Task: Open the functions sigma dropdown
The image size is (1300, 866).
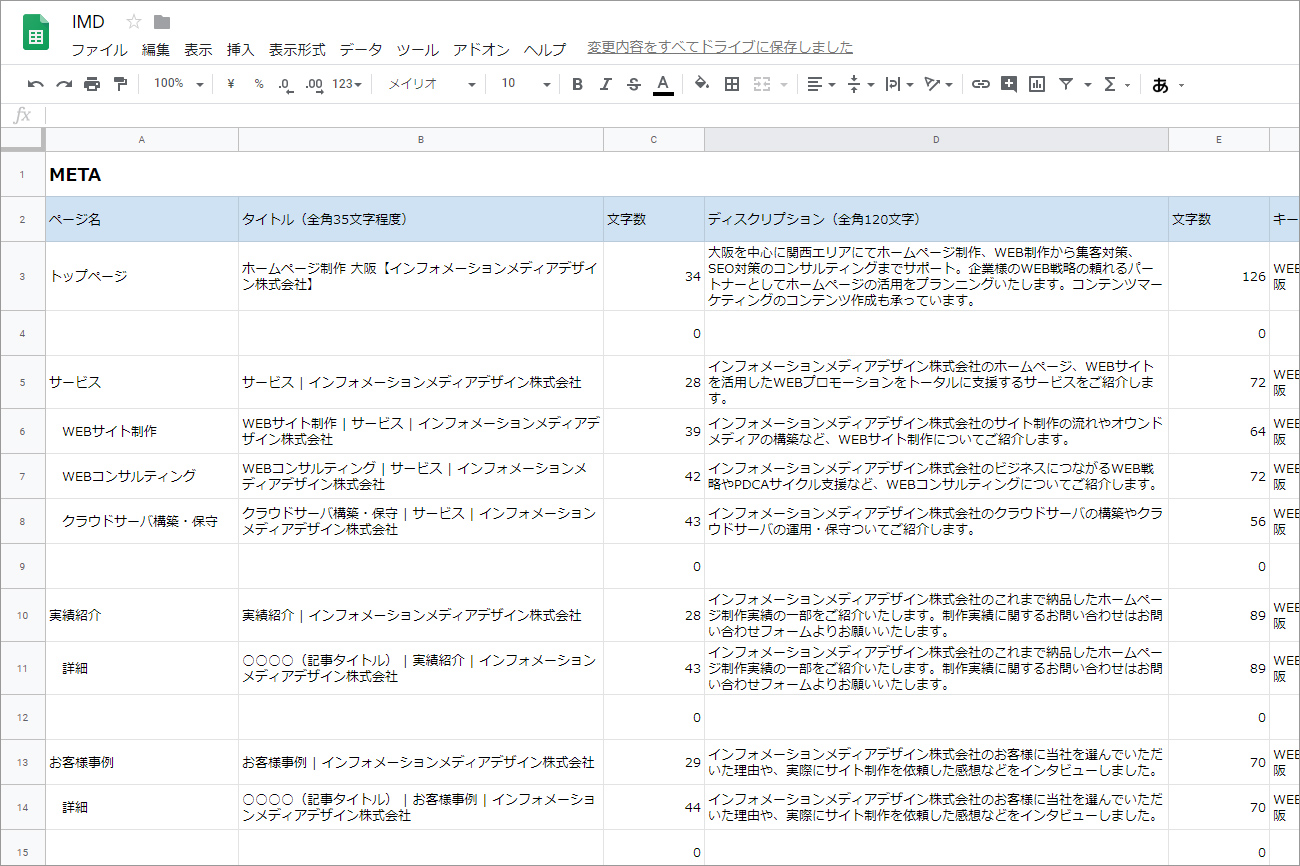Action: click(1116, 84)
